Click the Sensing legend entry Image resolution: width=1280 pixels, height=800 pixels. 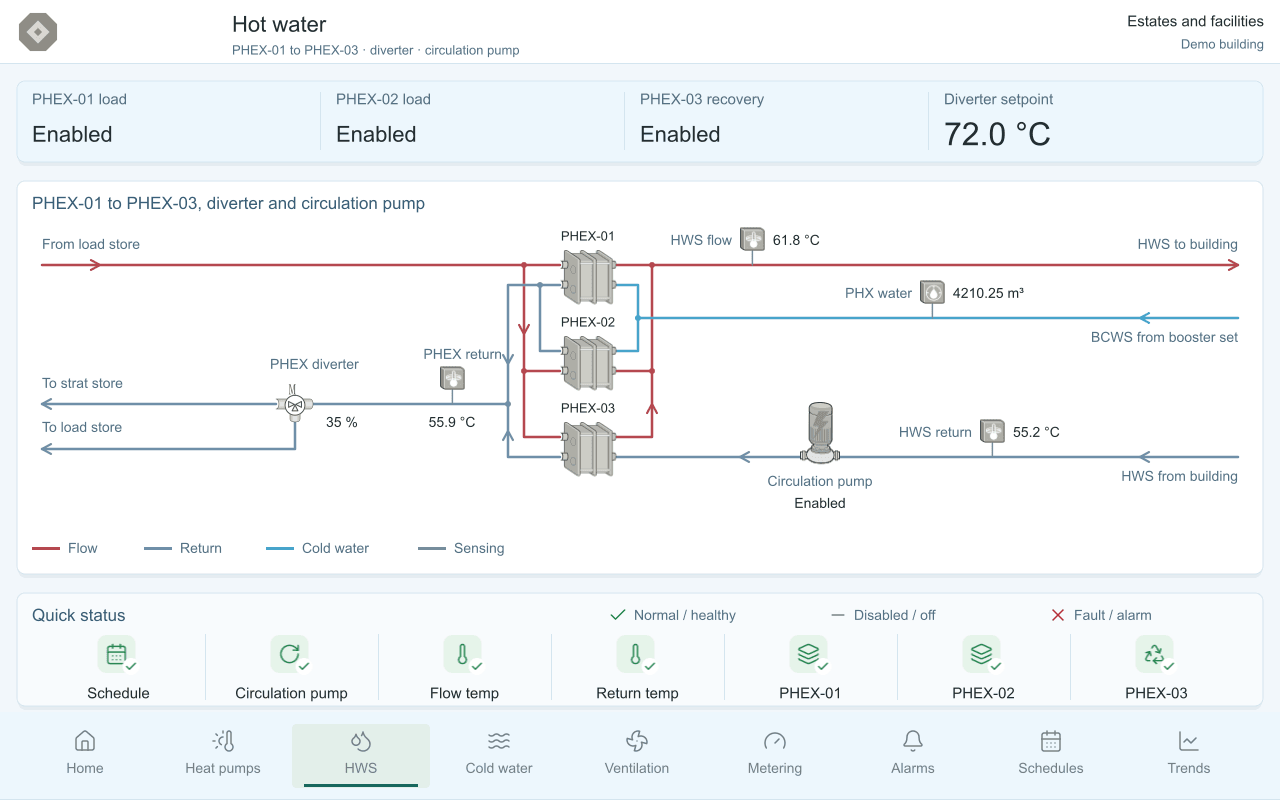pyautogui.click(x=461, y=548)
